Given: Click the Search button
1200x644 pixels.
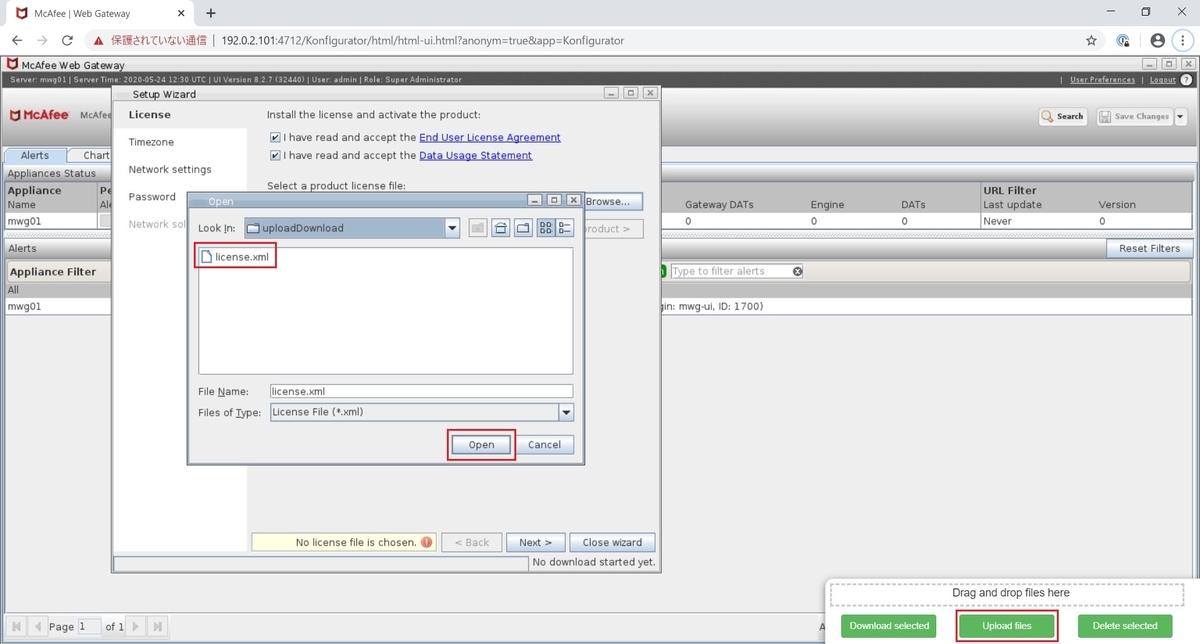Looking at the screenshot, I should 1063,116.
